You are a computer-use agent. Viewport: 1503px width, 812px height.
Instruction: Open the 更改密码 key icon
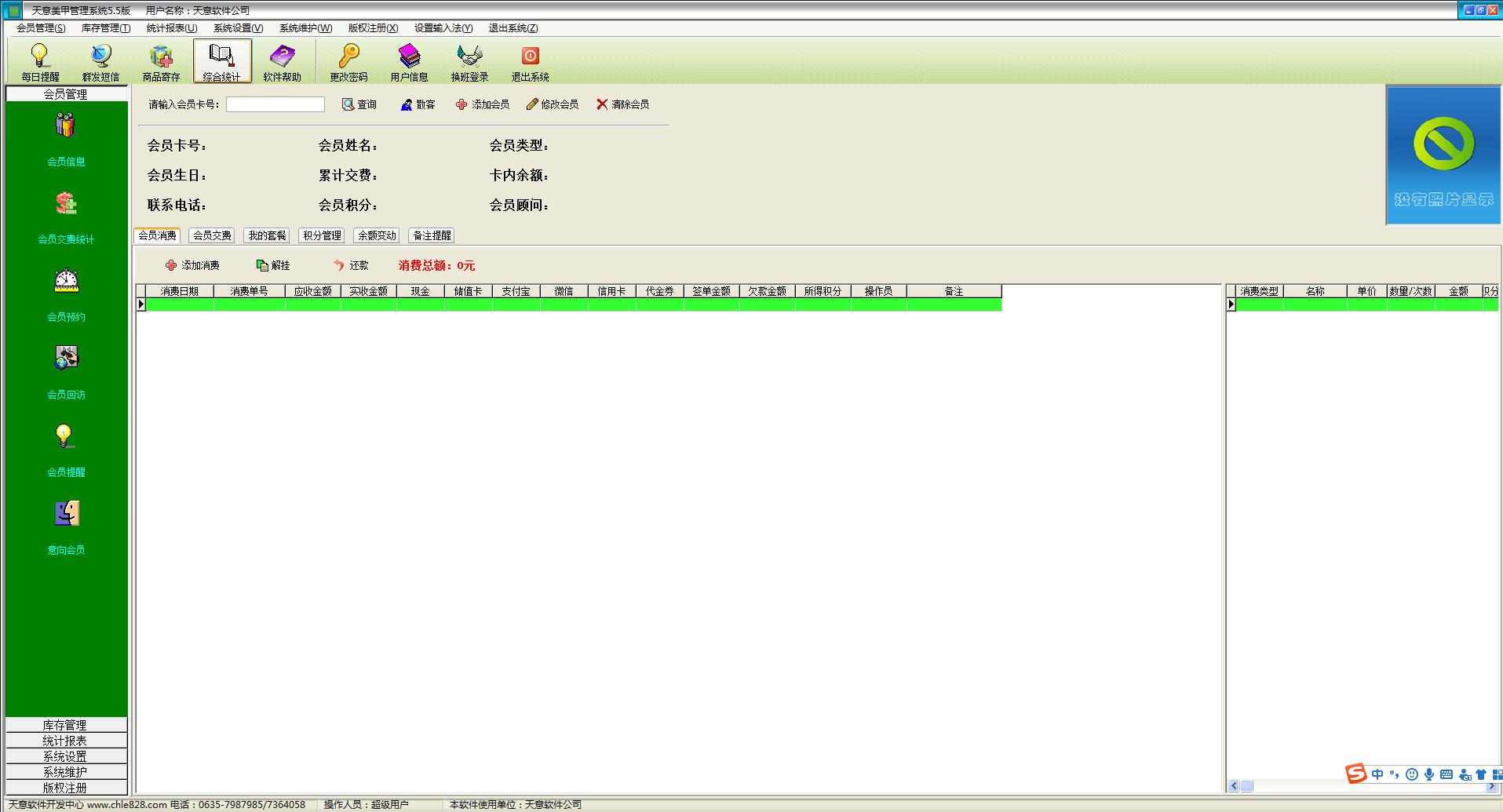pyautogui.click(x=348, y=61)
